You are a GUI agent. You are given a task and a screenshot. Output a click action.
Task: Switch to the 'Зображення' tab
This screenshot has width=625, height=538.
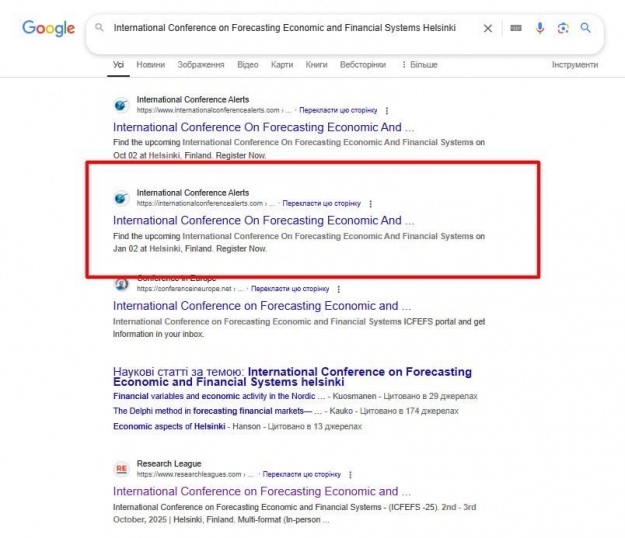click(x=201, y=65)
